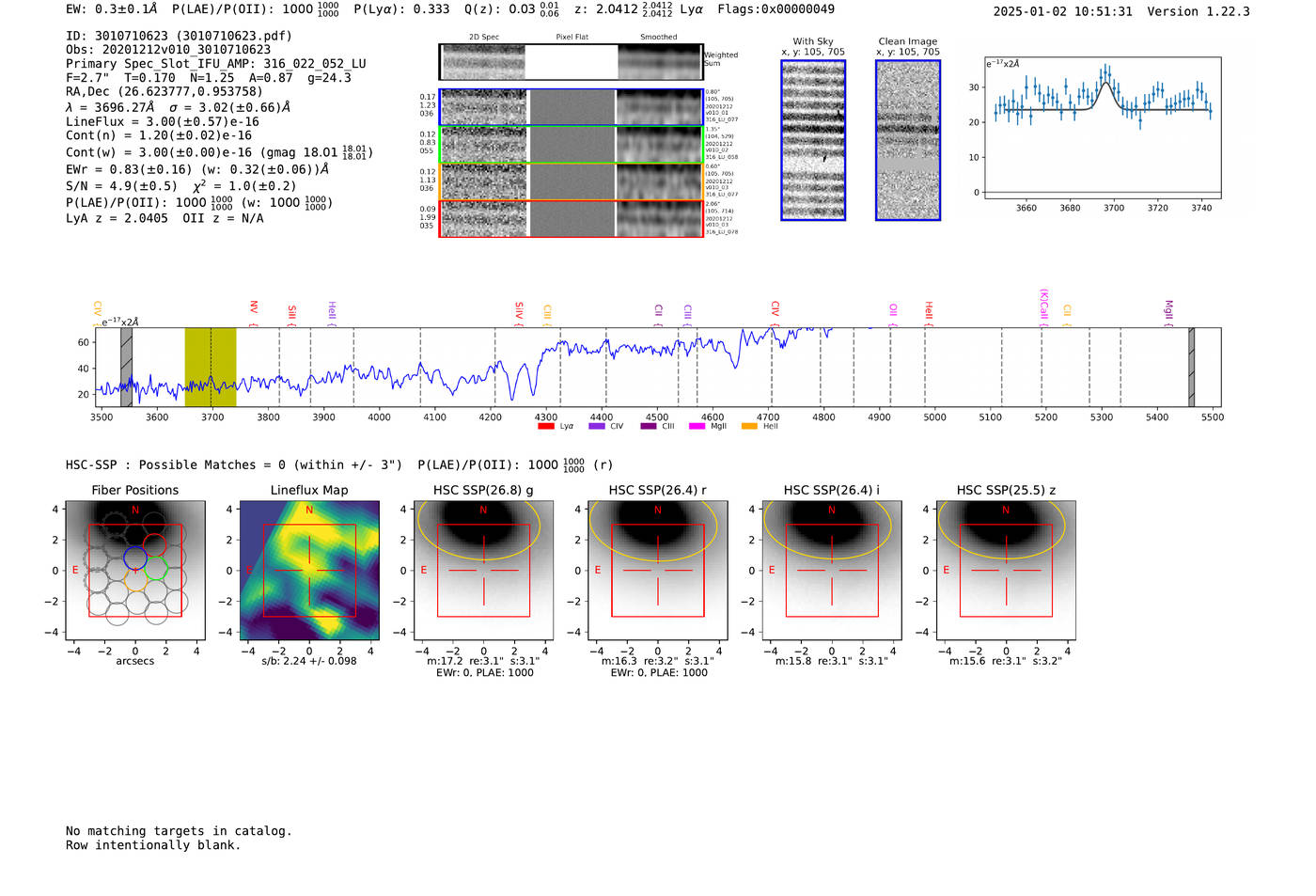Click the 'Smoothed' column heading
Screen dimensions: 1316x896
659,38
